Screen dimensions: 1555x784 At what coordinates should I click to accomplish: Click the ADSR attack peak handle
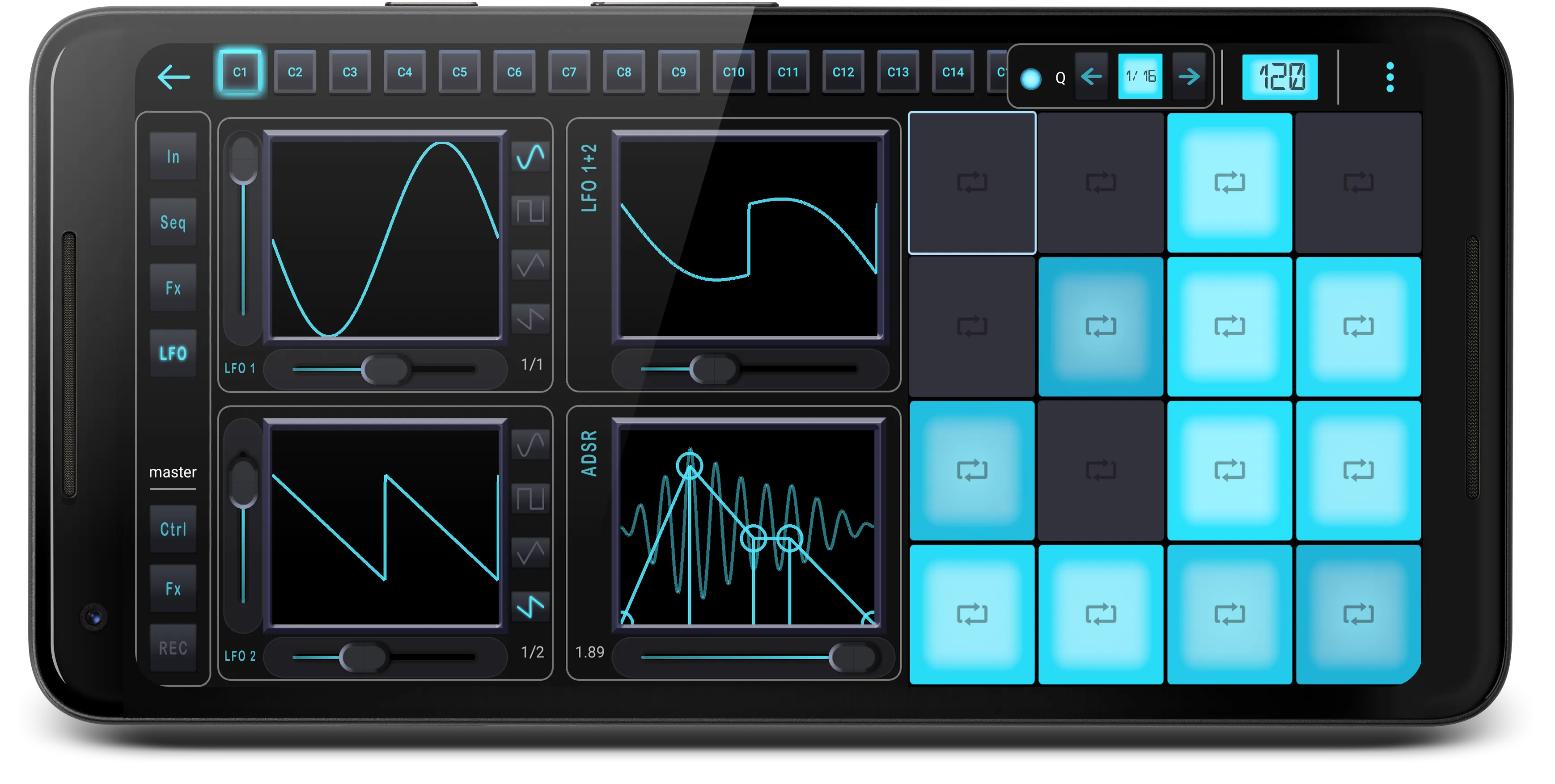click(x=689, y=465)
